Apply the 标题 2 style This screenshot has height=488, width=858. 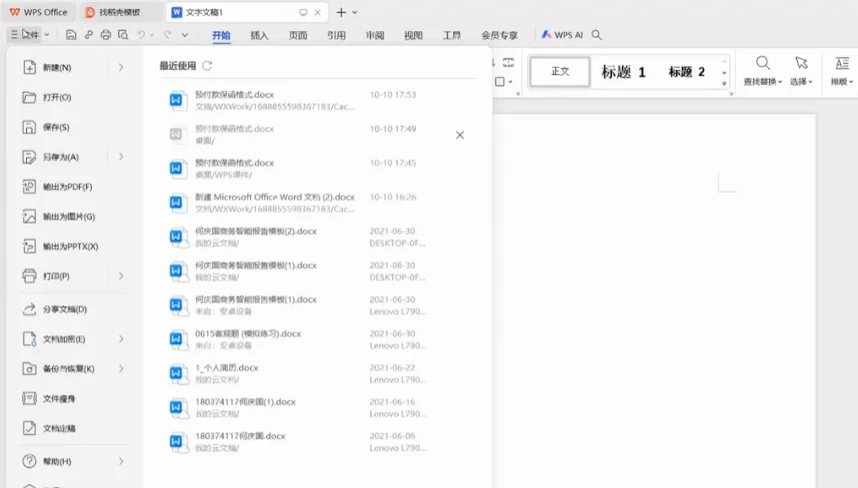pos(686,72)
